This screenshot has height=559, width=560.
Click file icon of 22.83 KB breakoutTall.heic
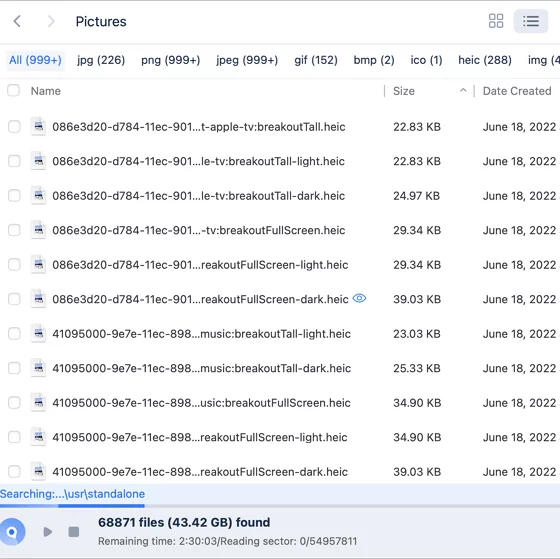(x=38, y=126)
